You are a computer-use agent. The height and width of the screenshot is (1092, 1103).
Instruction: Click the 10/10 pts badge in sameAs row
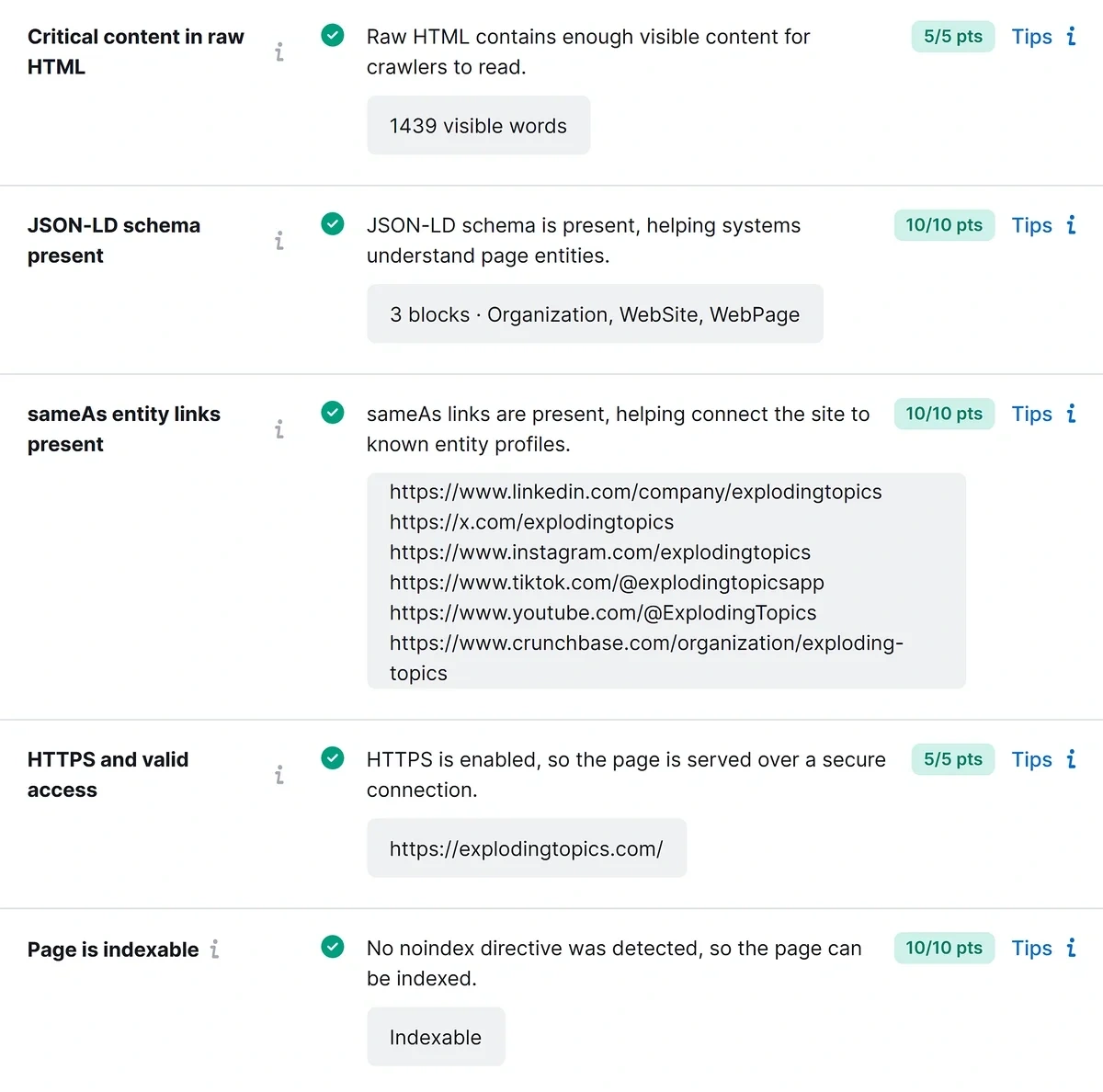click(944, 414)
